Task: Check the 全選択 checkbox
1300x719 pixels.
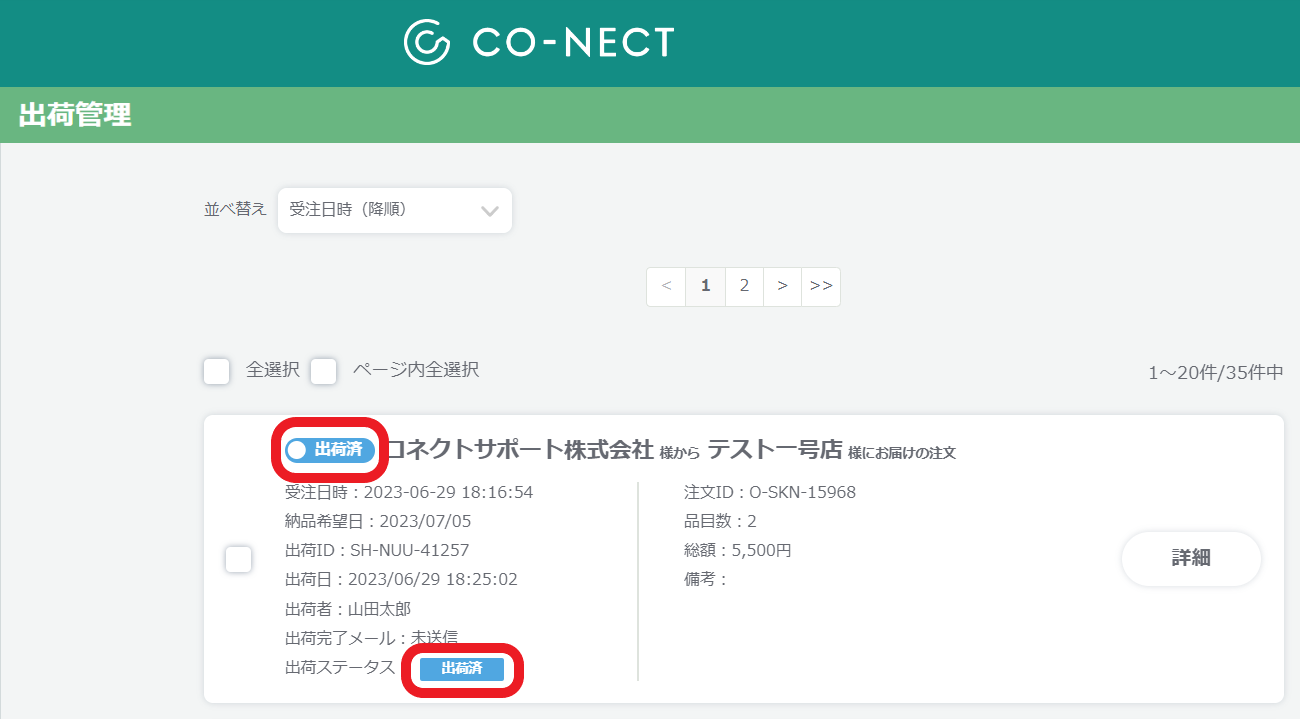Action: click(x=217, y=371)
